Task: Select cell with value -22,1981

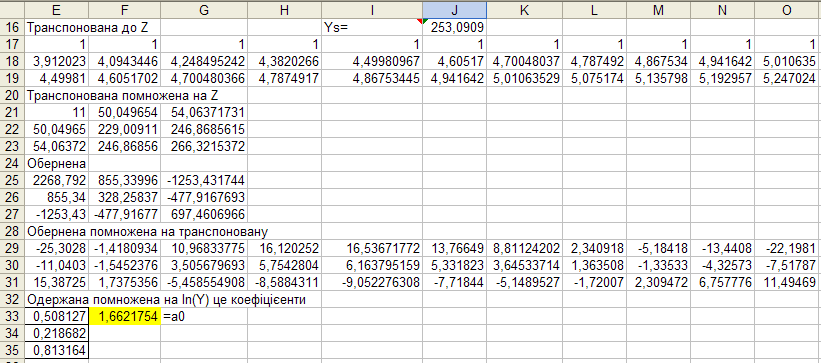Action: click(x=787, y=249)
